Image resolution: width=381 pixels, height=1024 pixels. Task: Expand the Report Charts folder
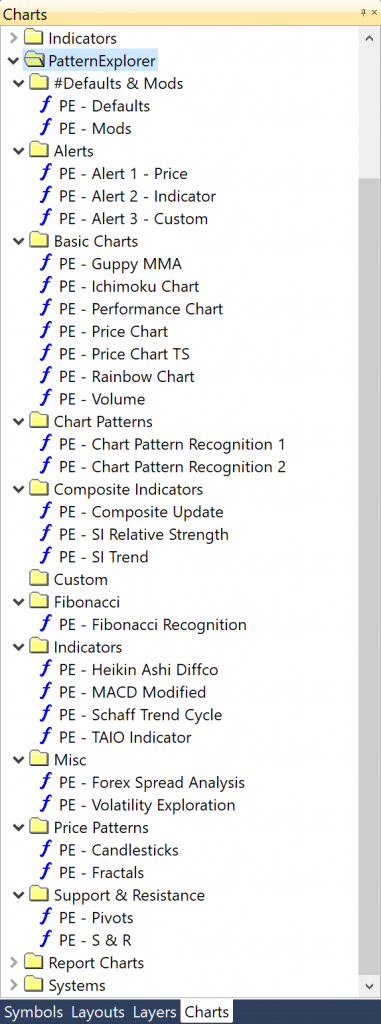point(14,963)
